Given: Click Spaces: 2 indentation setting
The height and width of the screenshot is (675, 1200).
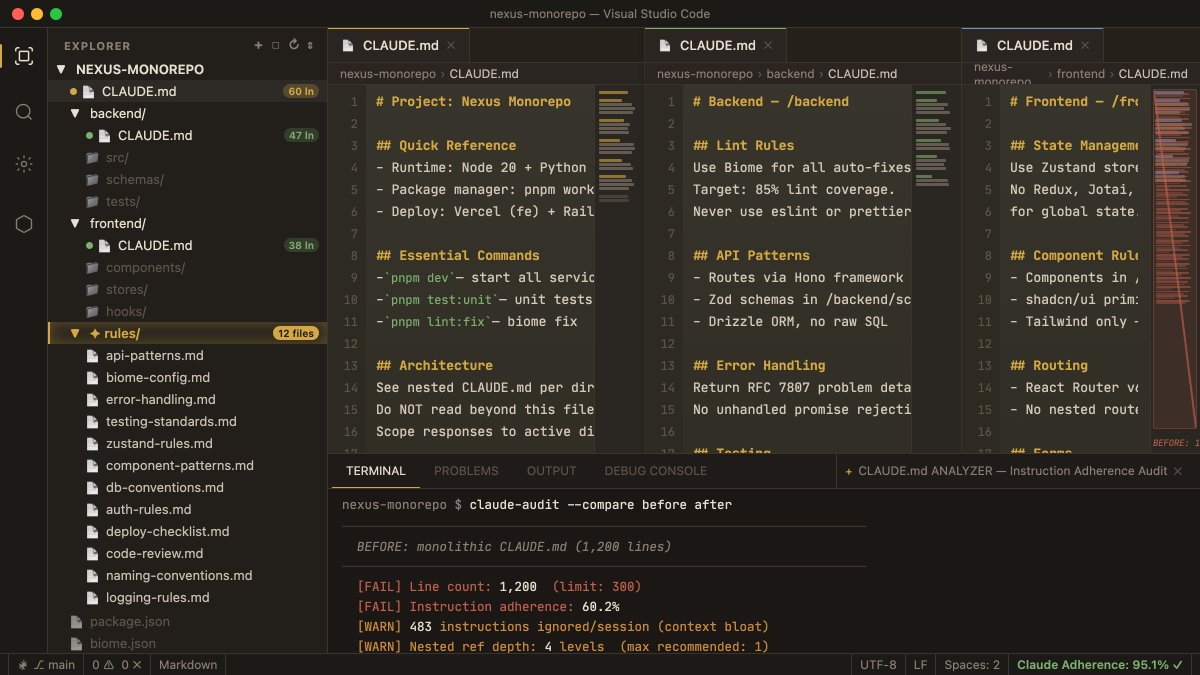Looking at the screenshot, I should 972,664.
